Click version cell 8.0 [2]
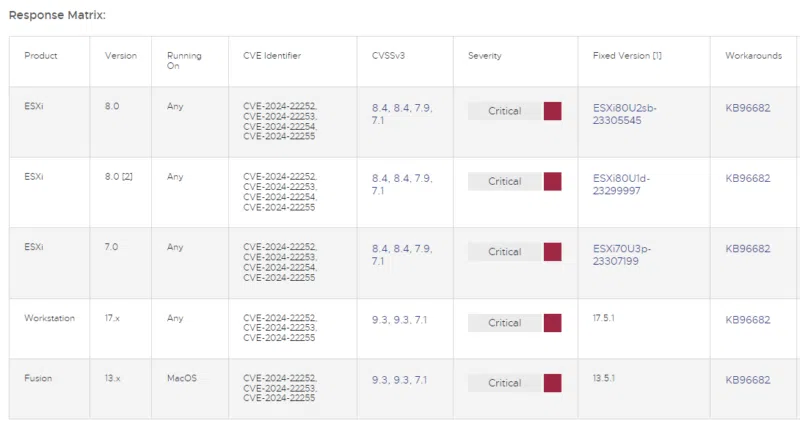This screenshot has height=426, width=800. tap(118, 177)
